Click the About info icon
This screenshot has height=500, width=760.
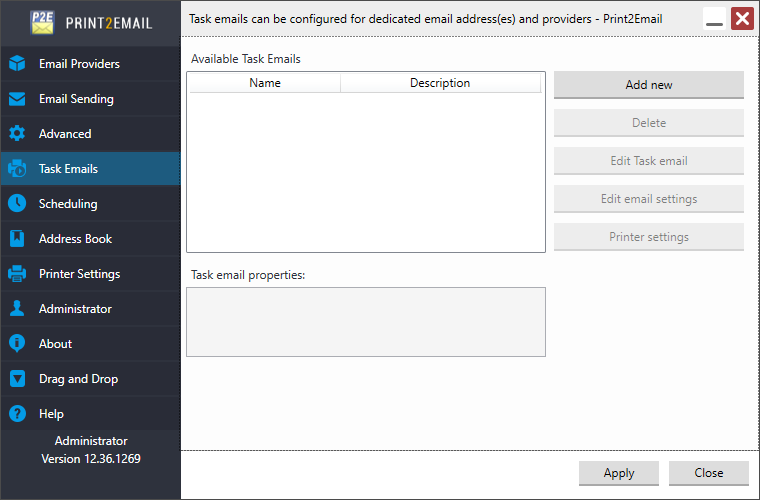pyautogui.click(x=17, y=344)
